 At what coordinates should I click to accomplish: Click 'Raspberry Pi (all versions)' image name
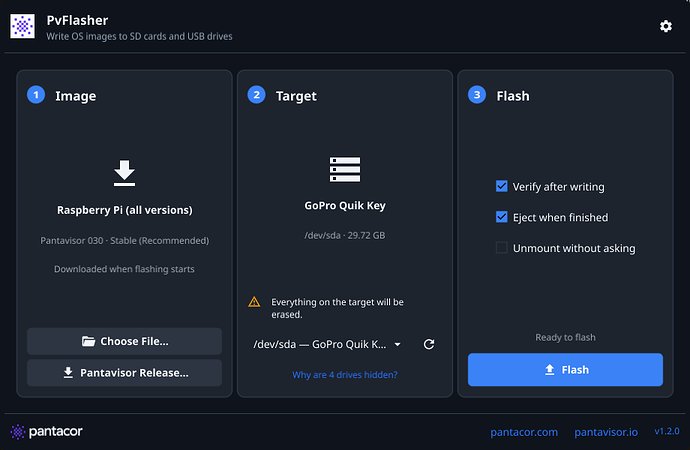coord(125,210)
